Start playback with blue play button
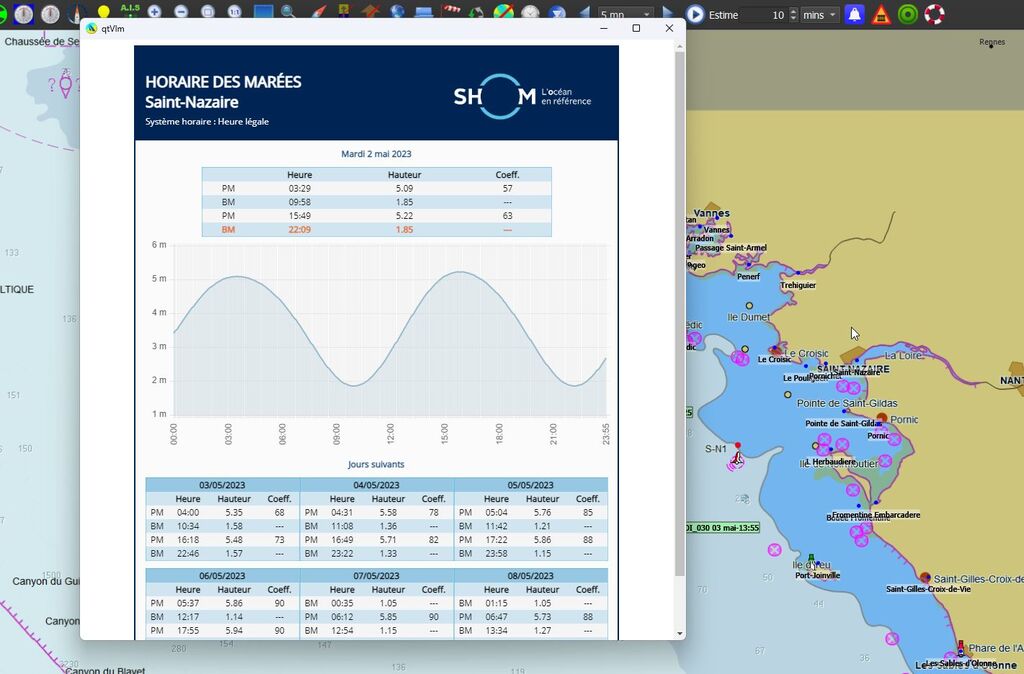 click(695, 14)
